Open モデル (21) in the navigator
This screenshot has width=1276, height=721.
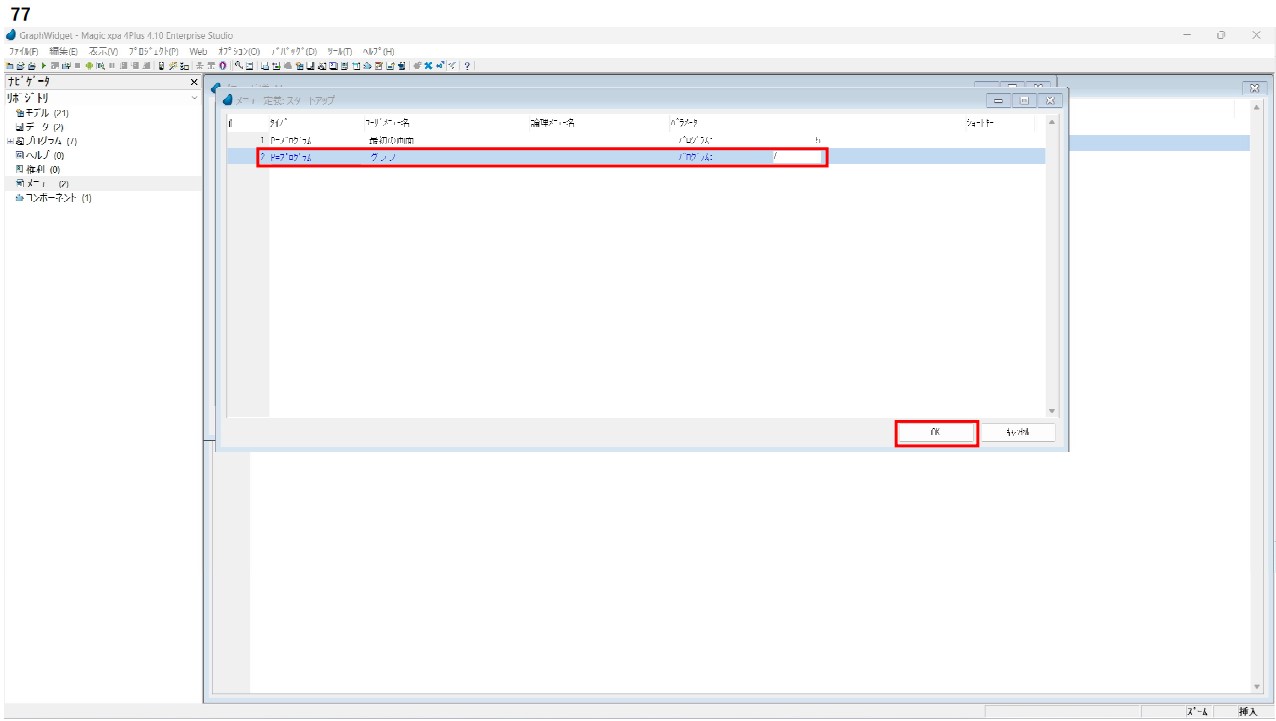42,113
